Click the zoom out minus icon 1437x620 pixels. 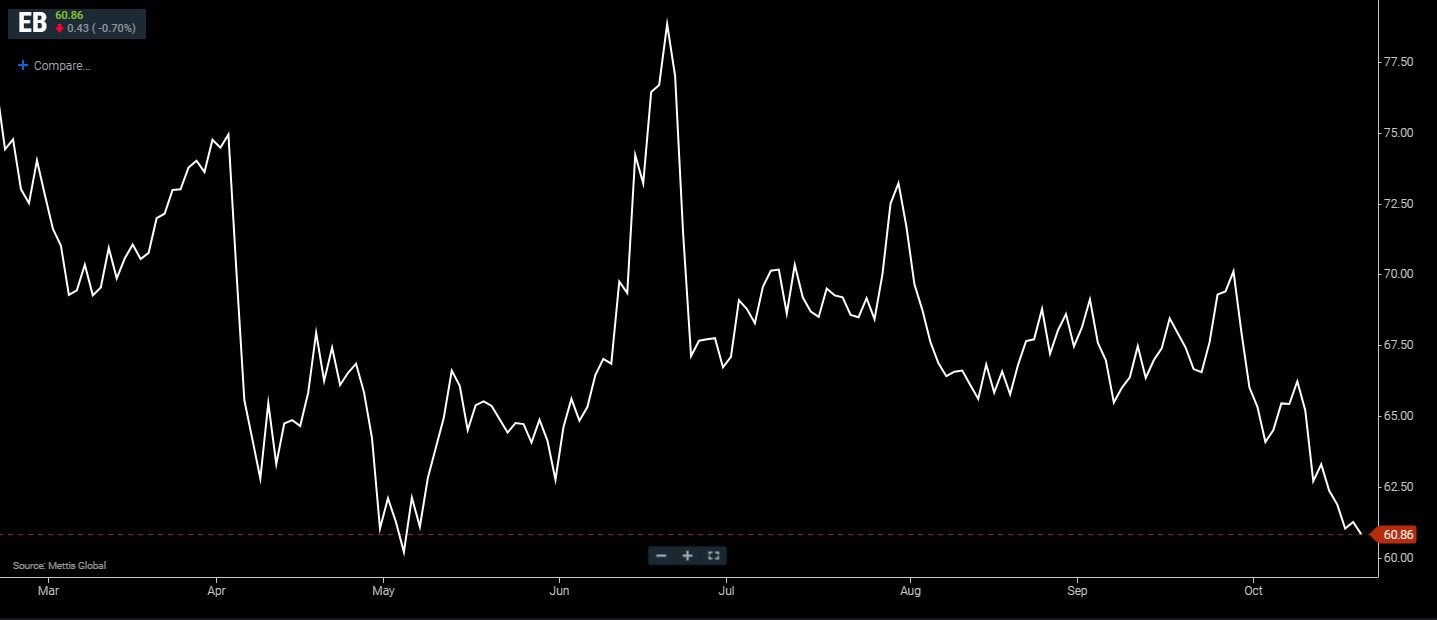pyautogui.click(x=661, y=555)
